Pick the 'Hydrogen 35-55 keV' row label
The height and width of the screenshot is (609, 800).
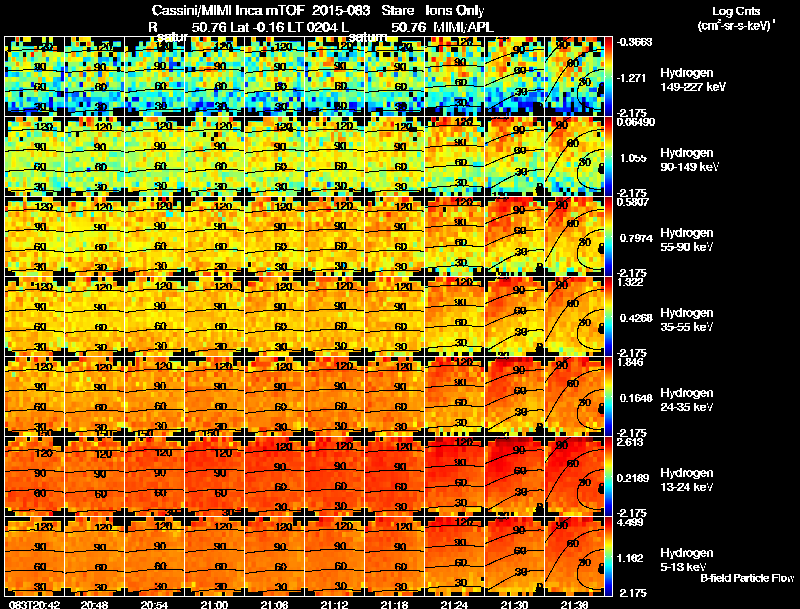pyautogui.click(x=687, y=320)
